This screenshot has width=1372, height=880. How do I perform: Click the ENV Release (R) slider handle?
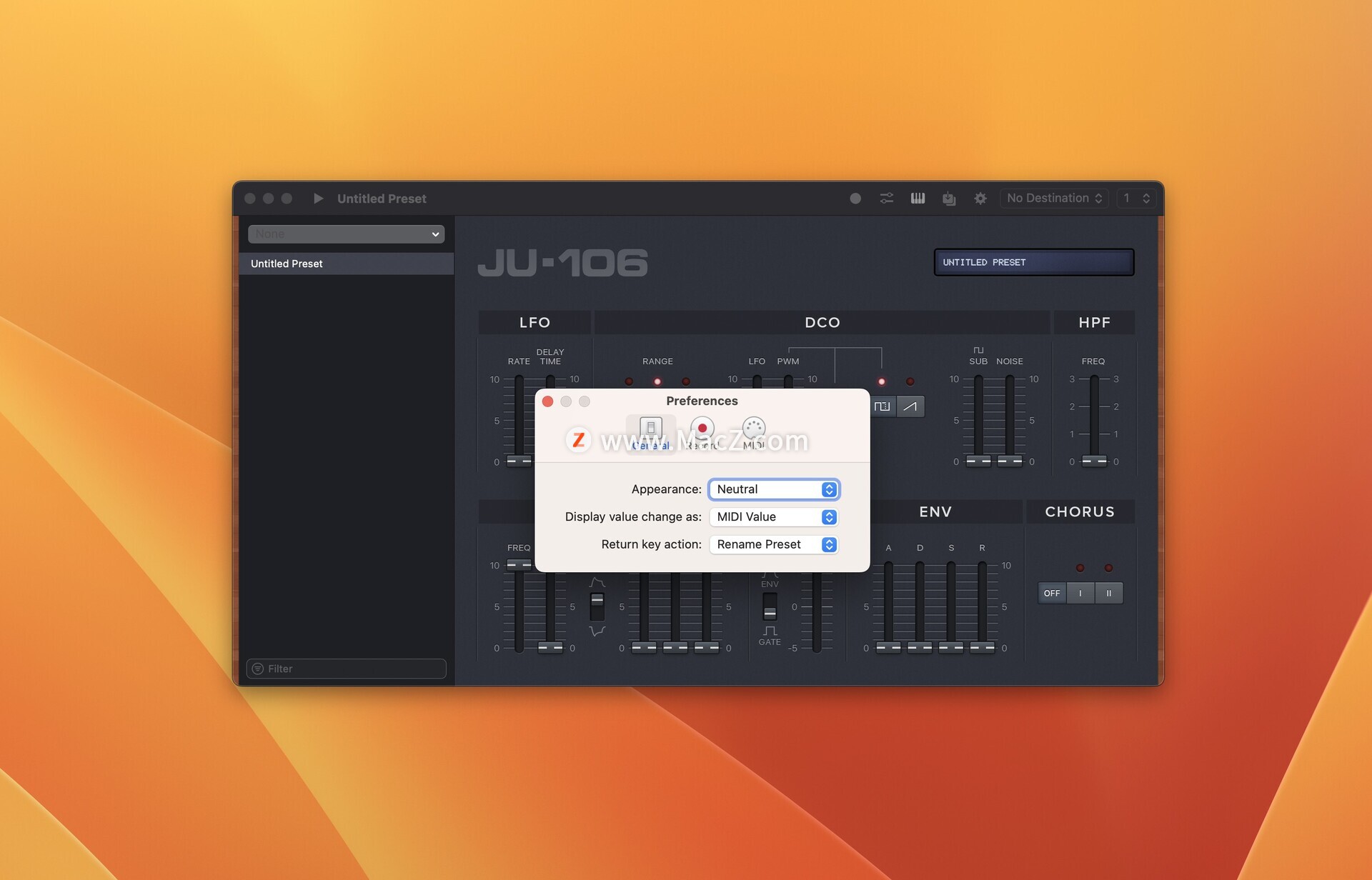coord(983,647)
